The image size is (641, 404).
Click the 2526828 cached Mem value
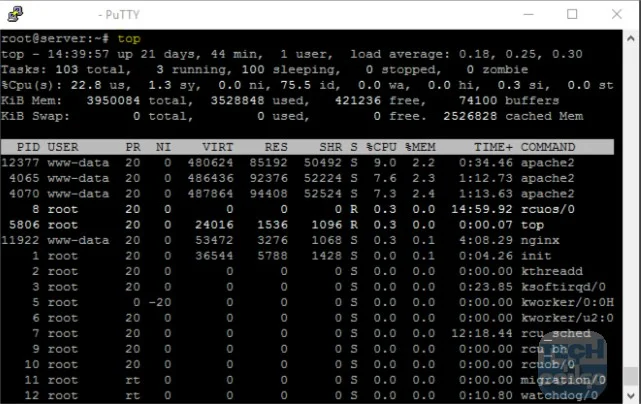pyautogui.click(x=470, y=116)
